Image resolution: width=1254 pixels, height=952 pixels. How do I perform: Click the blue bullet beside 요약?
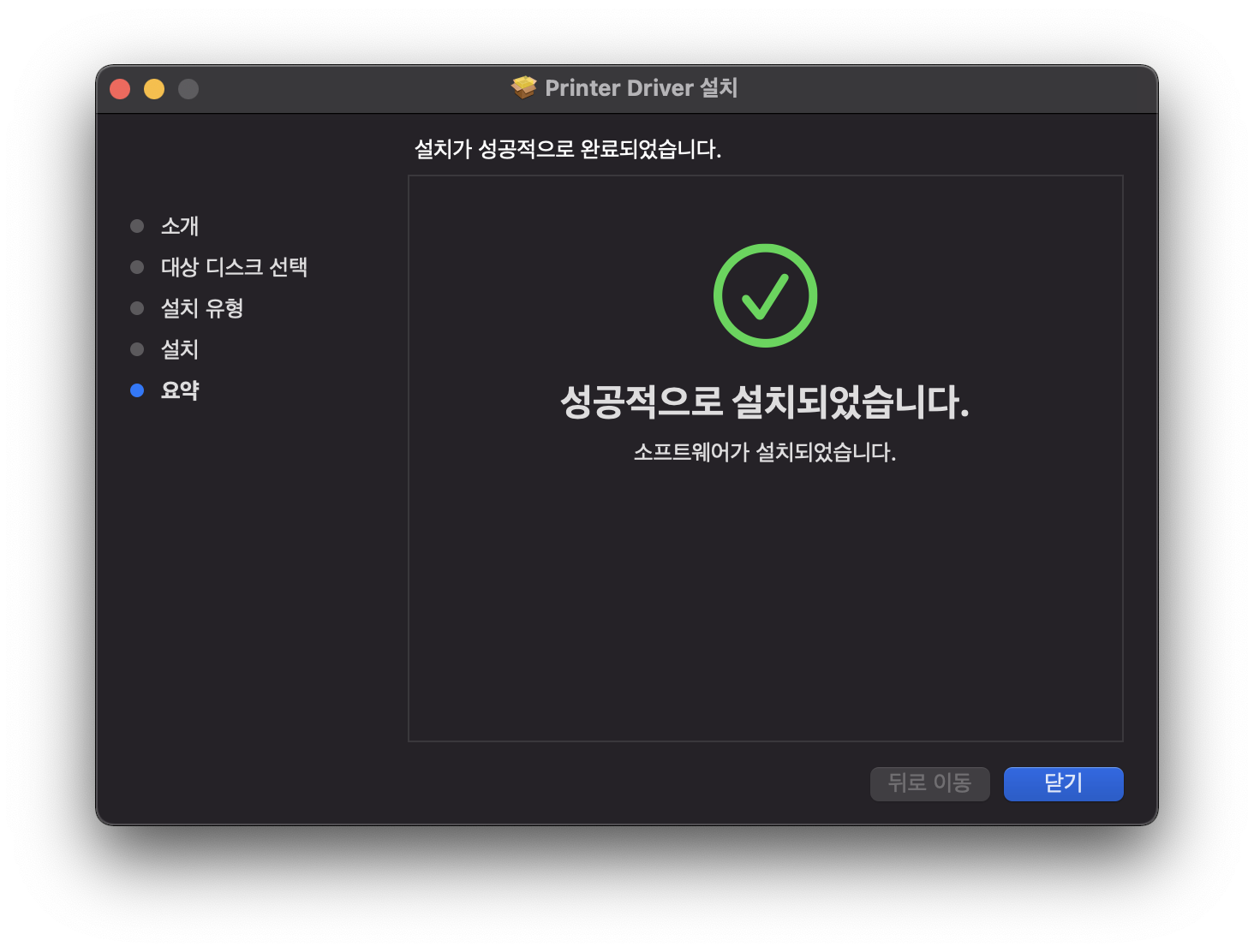pyautogui.click(x=137, y=390)
